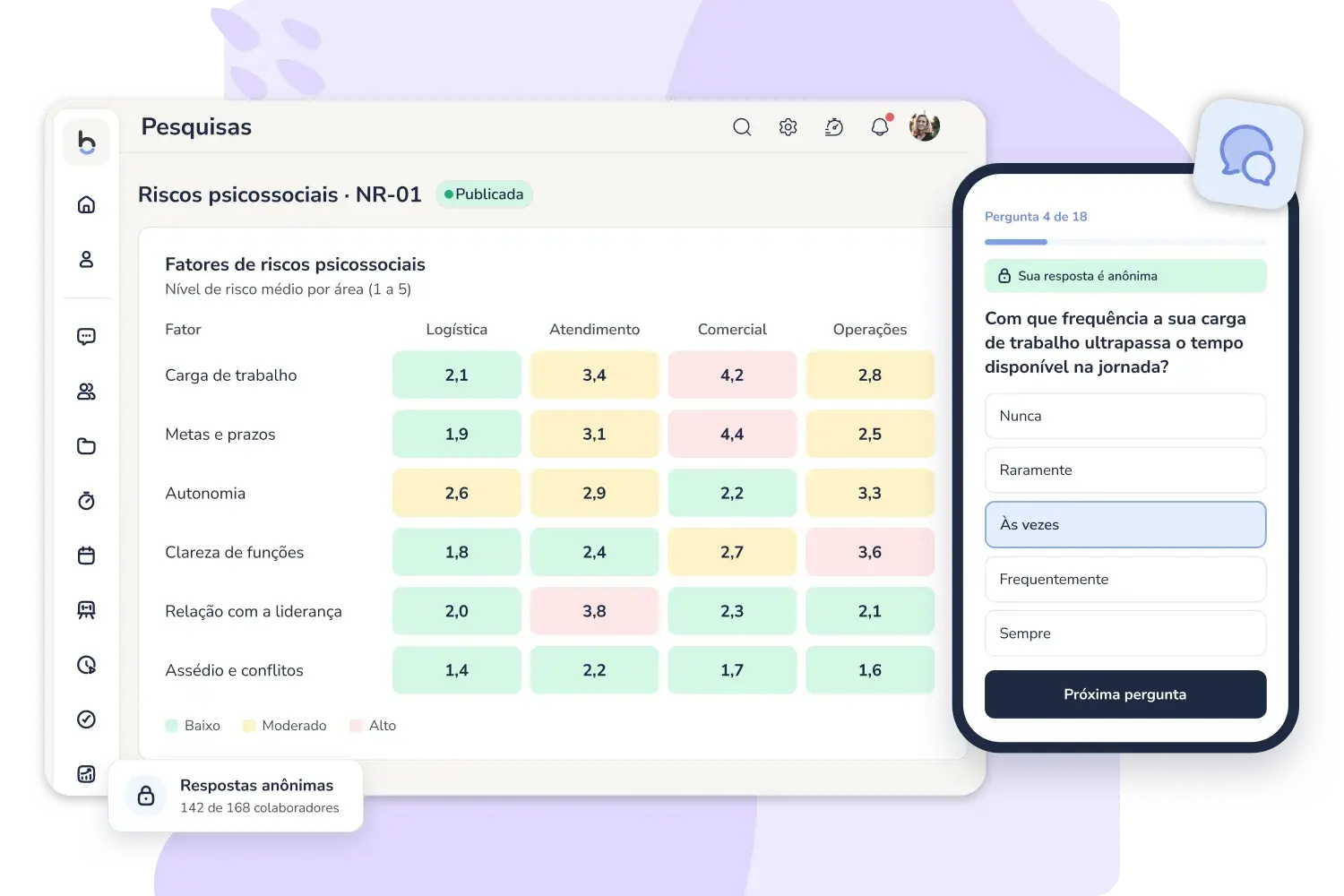Screen dimensions: 1344x896
Task: Click the search magnifier icon
Action: (x=742, y=127)
